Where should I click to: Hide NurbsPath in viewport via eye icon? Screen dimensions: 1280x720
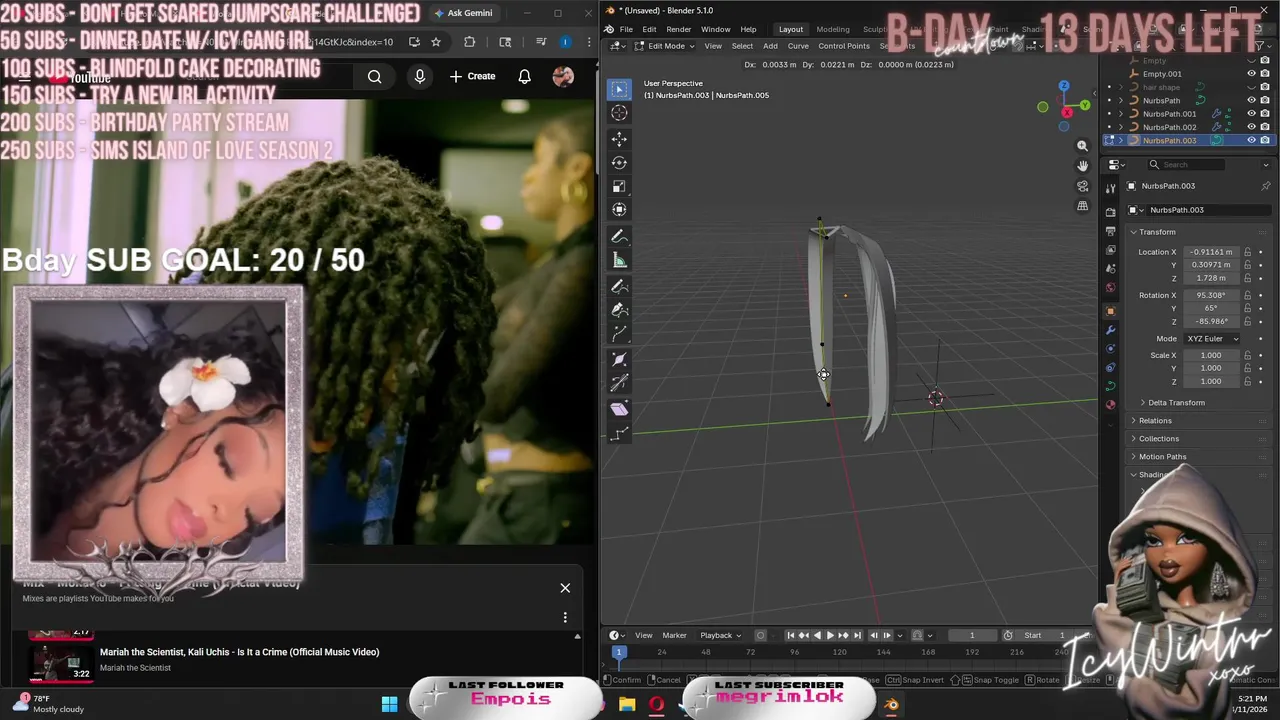tap(1251, 100)
